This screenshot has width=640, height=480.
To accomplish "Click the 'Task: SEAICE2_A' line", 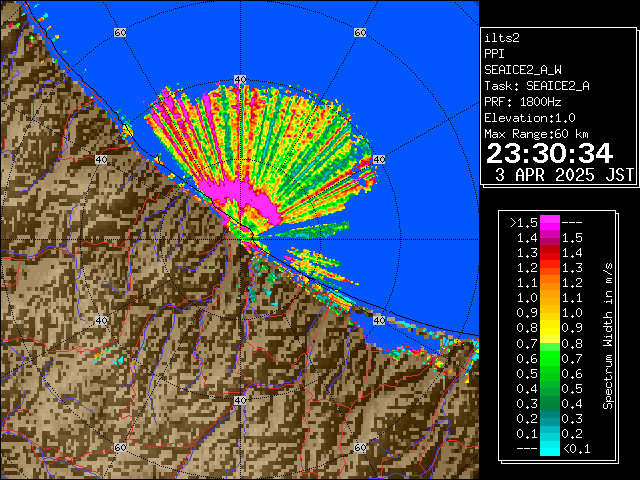I will (537, 86).
